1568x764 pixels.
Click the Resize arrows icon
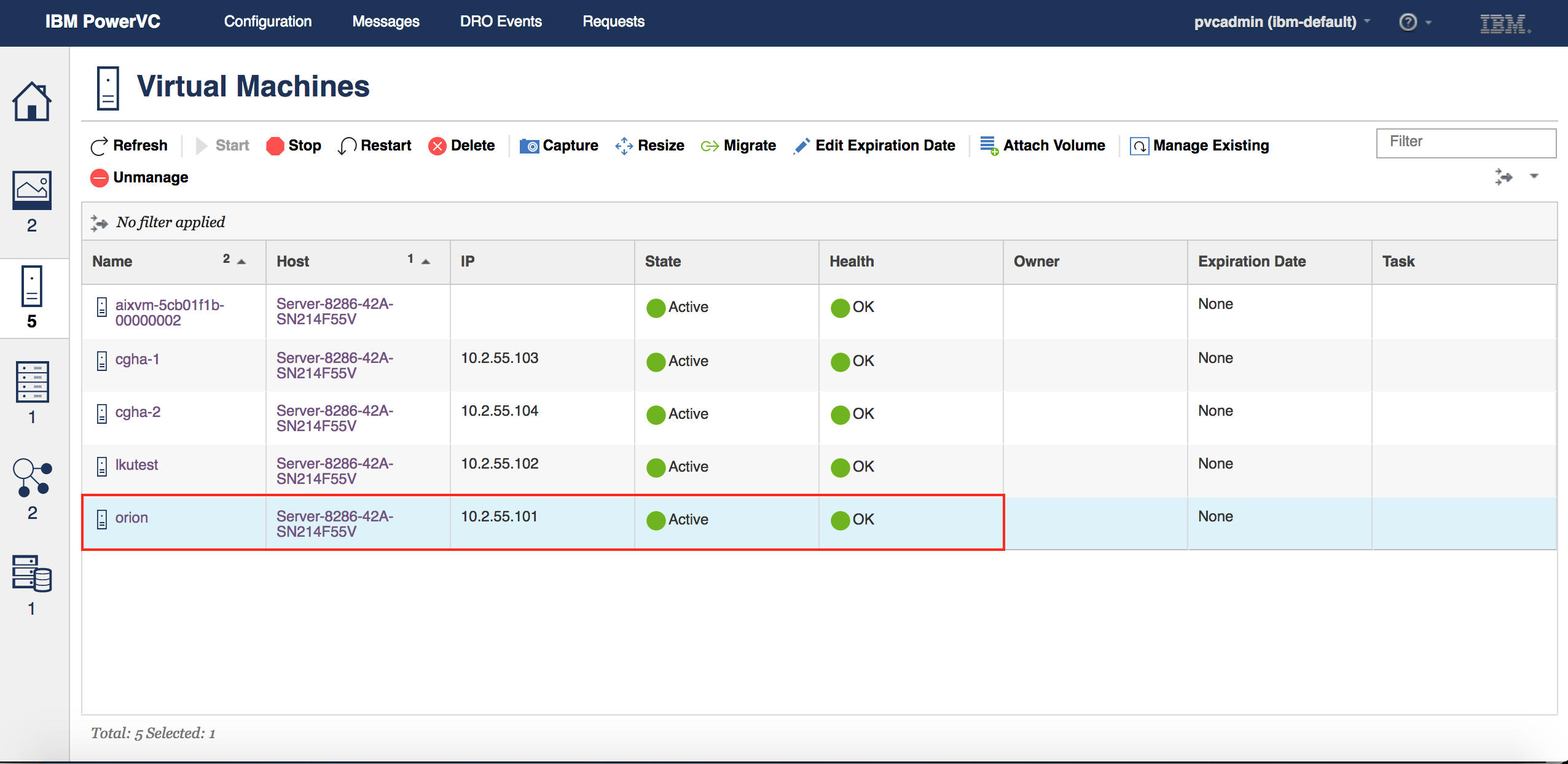coord(624,146)
